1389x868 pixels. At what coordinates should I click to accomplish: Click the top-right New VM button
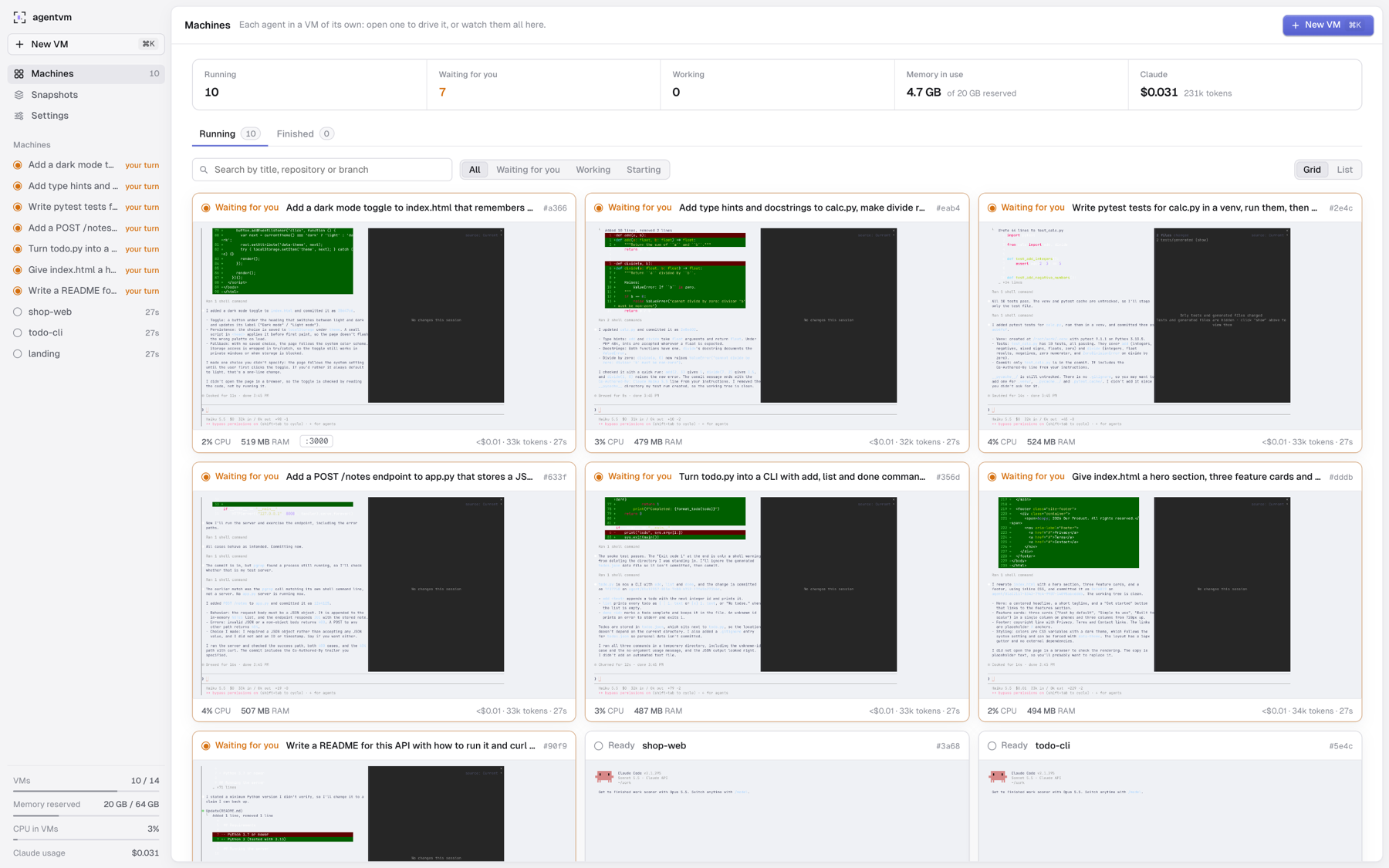(1327, 25)
